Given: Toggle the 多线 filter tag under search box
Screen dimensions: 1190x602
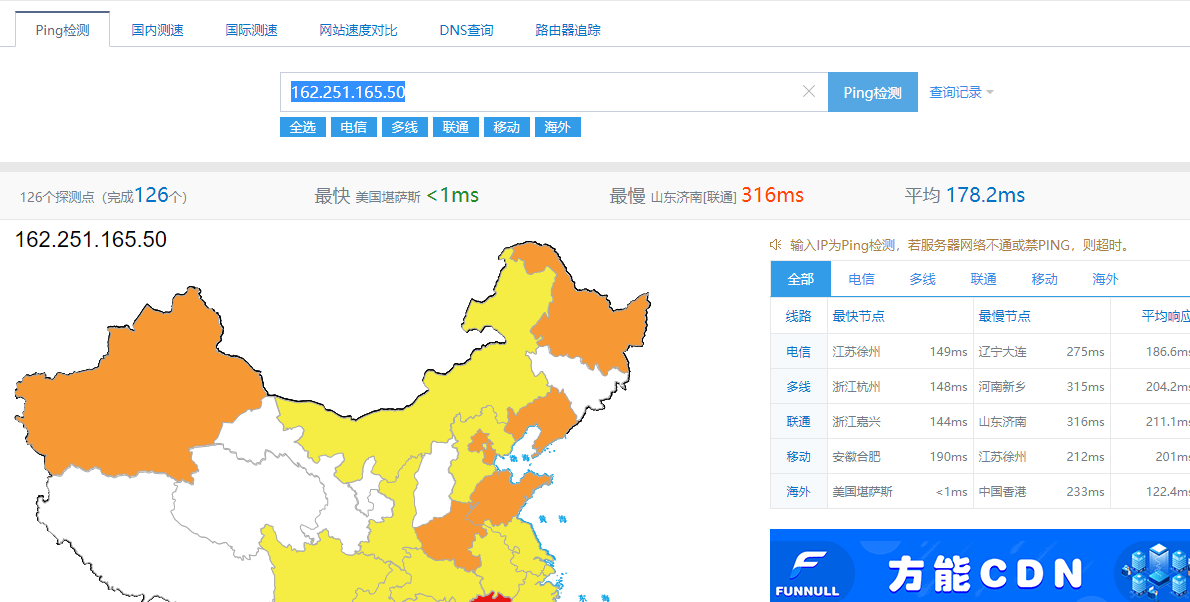Looking at the screenshot, I should [x=404, y=127].
